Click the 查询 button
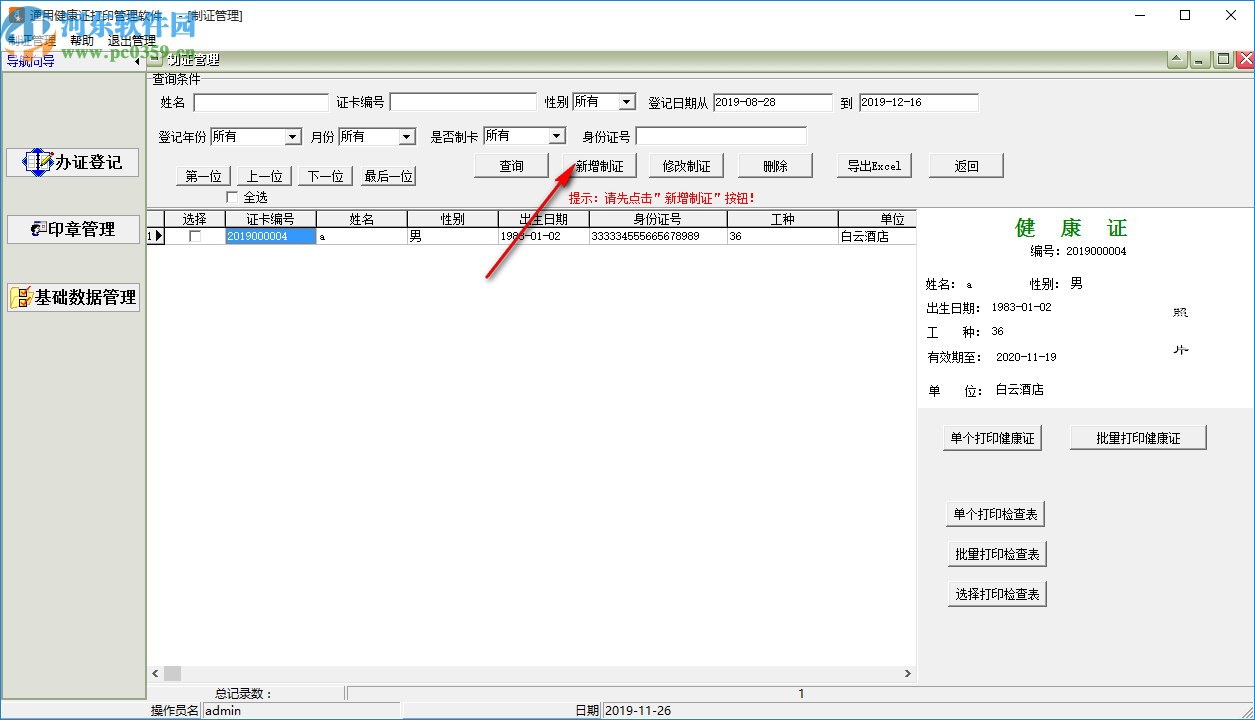Image resolution: width=1255 pixels, height=720 pixels. (x=512, y=166)
